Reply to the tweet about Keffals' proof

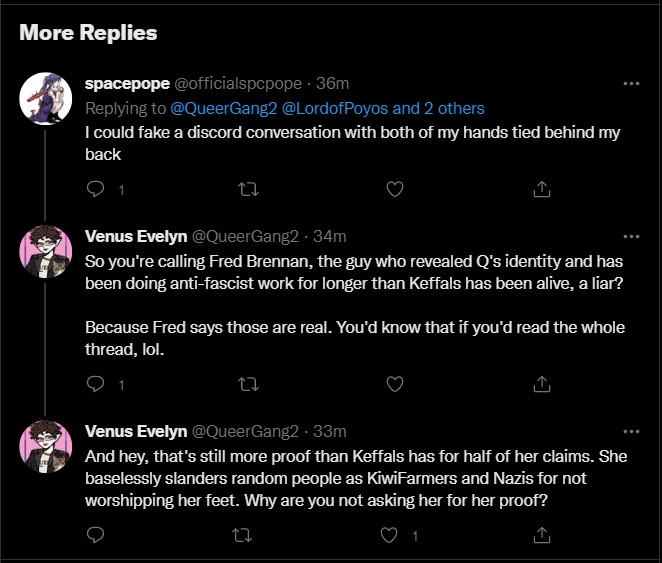click(96, 535)
